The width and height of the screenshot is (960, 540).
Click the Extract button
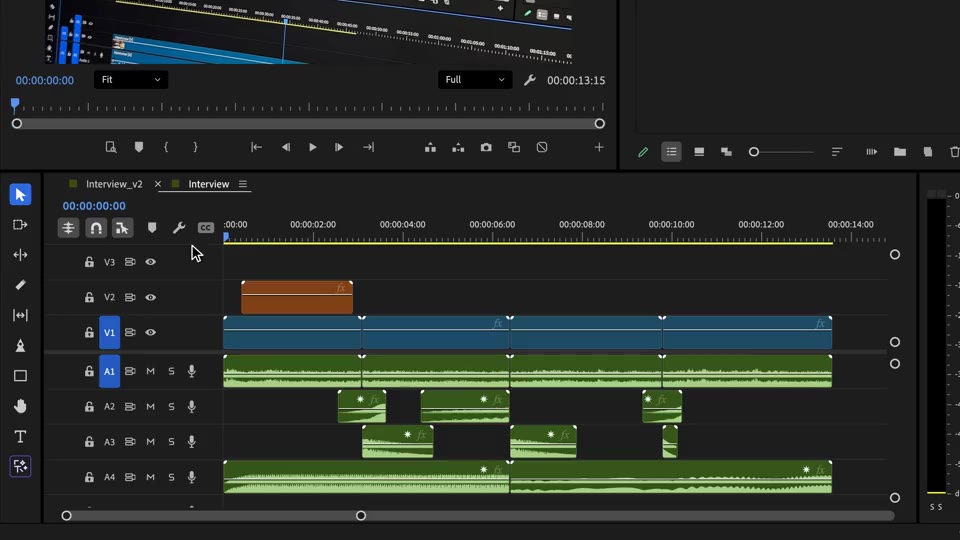tap(458, 147)
